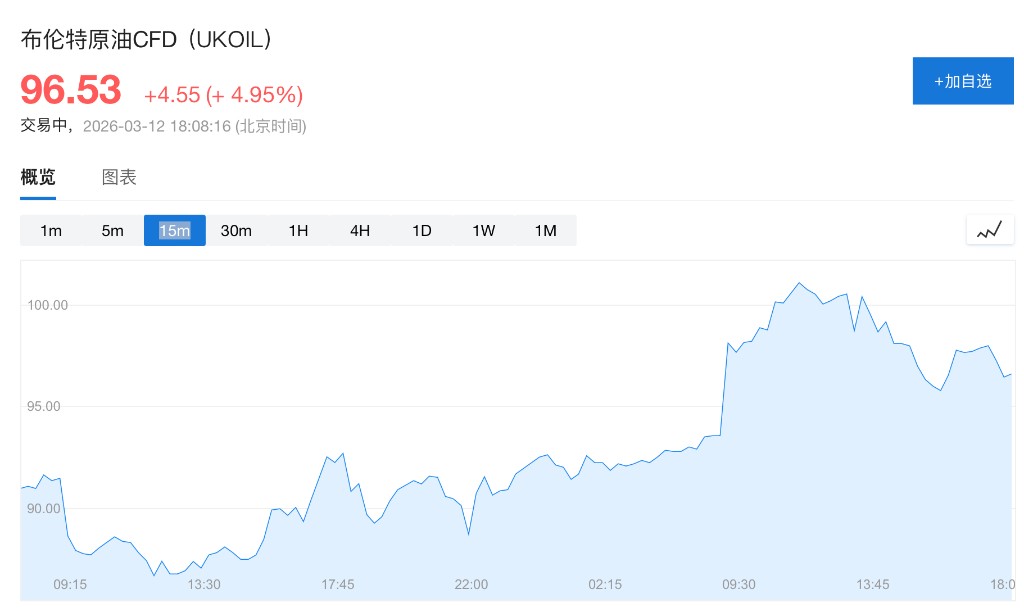Click the 布伦特原油CFD (UKOIL) title
Viewport: 1024px width, 612px height.
pos(147,40)
